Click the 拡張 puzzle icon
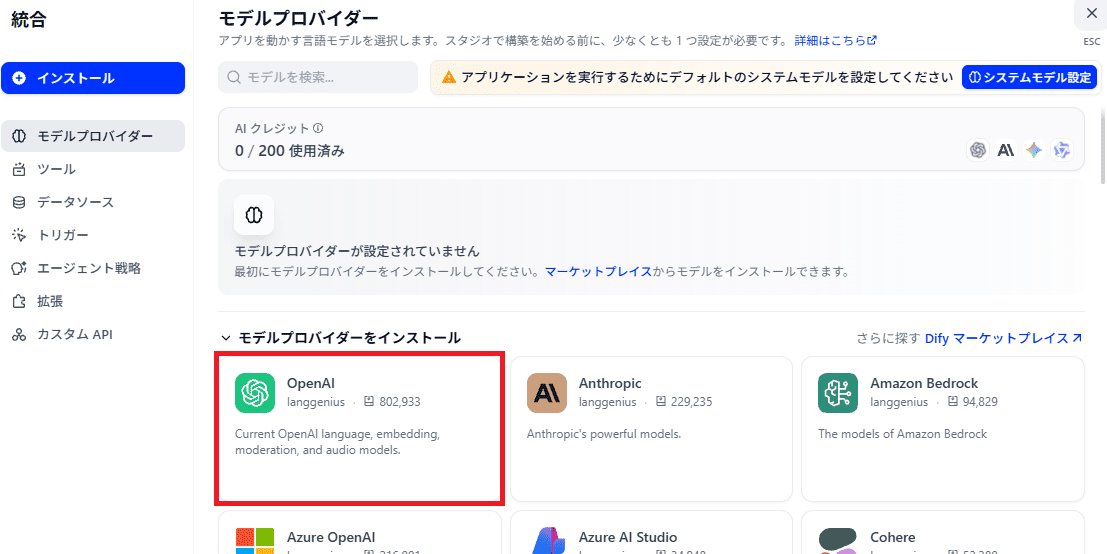Screen dimensions: 1107x554 pyautogui.click(x=20, y=301)
